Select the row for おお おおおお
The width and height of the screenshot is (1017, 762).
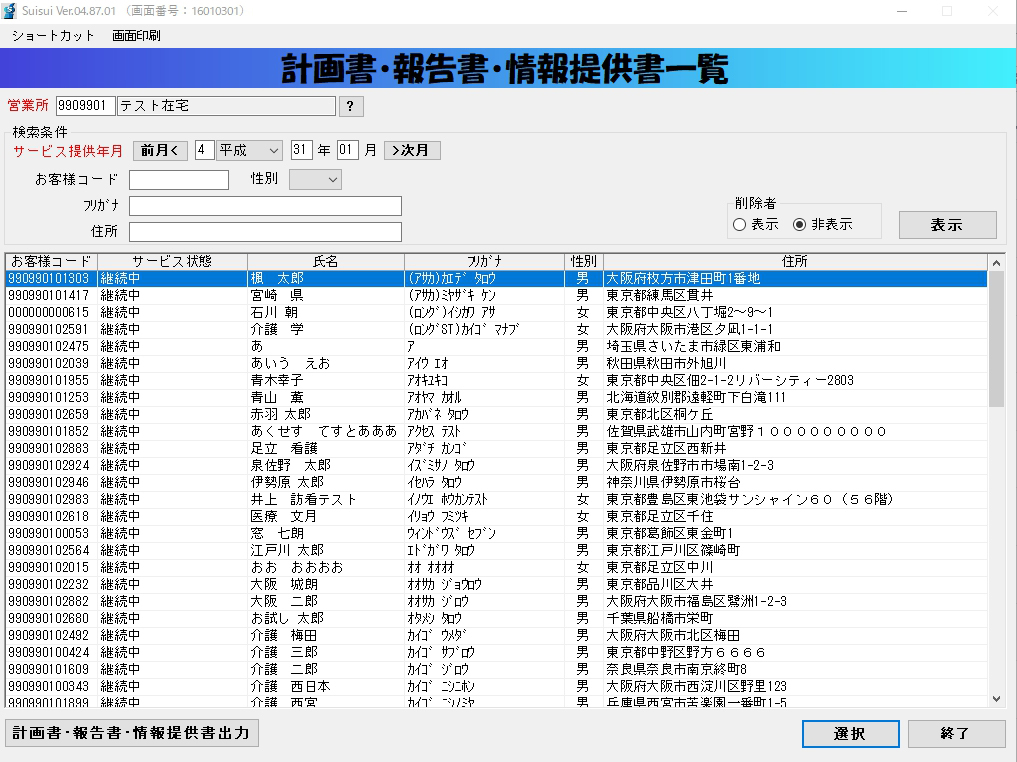click(496, 567)
